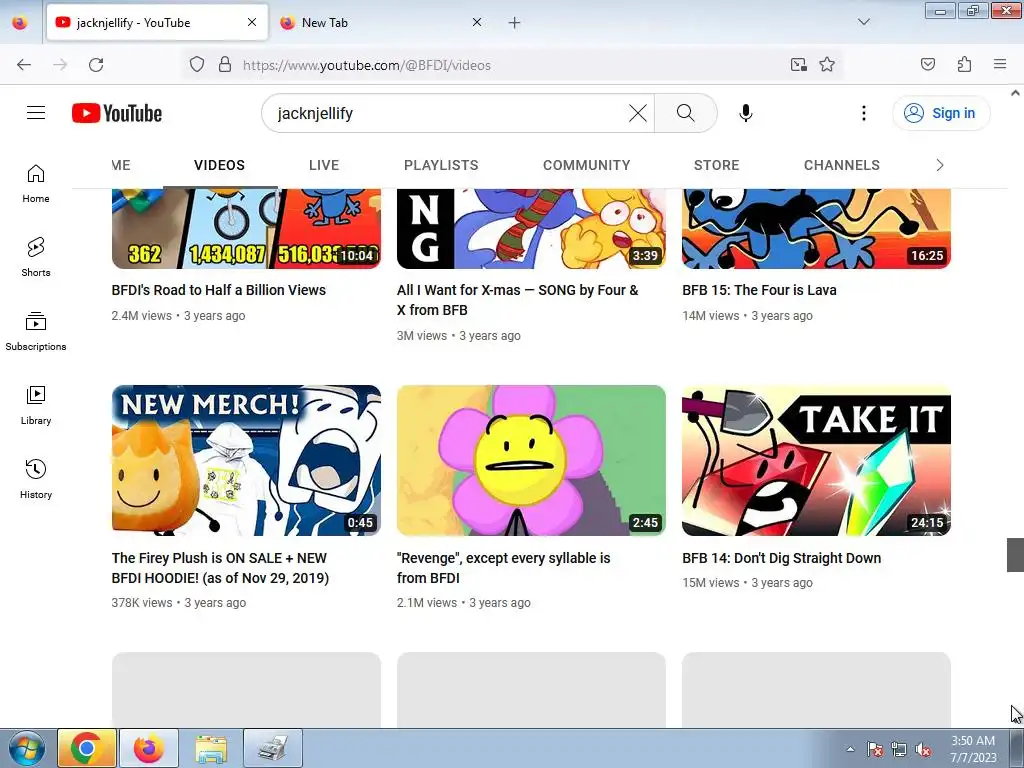Open Subscriptions in the sidebar

click(36, 332)
